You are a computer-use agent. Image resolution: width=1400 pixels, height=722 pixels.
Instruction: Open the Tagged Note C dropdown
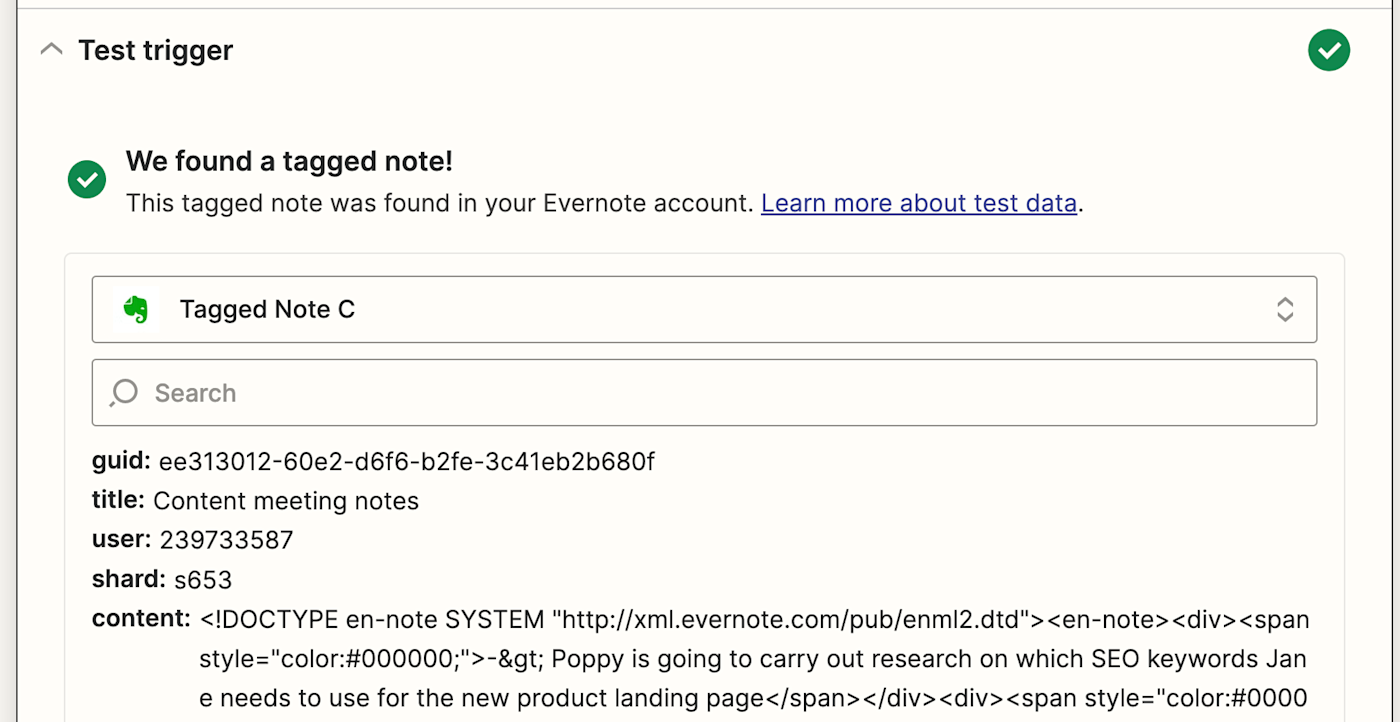pos(700,310)
